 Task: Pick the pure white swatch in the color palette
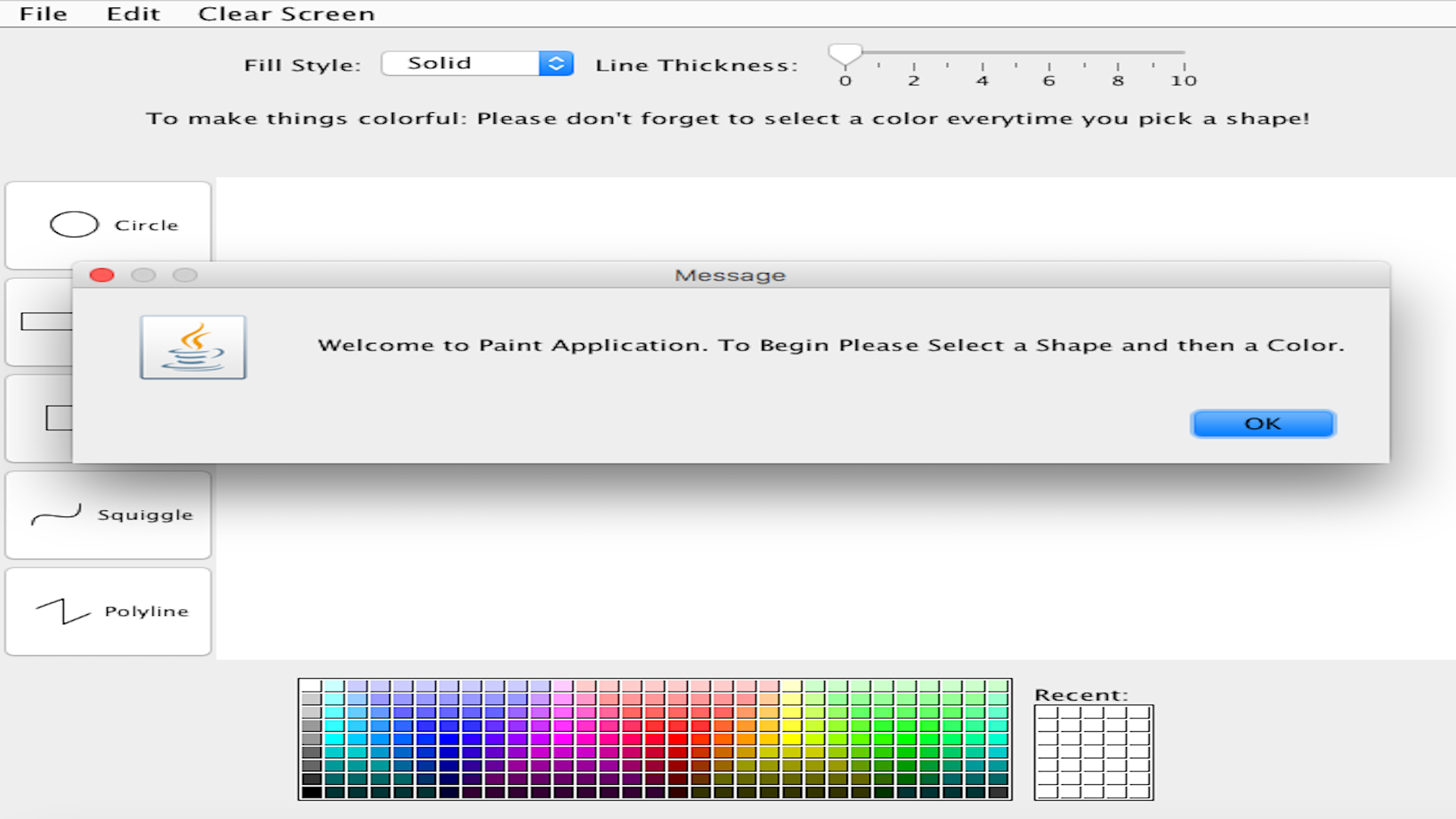pyautogui.click(x=312, y=686)
